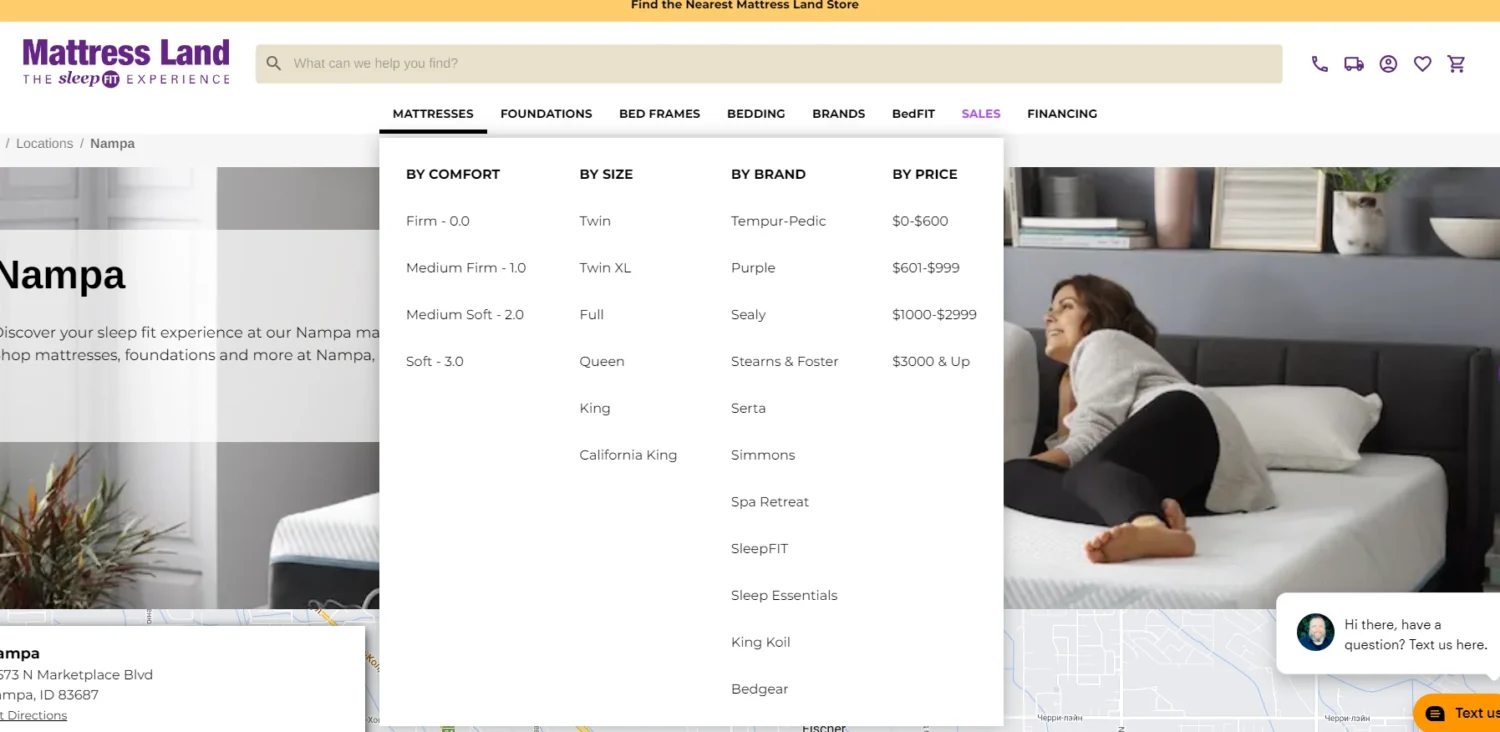Click Find the Nearest Mattress Land Store banner
The width and height of the screenshot is (1500, 732).
point(745,5)
